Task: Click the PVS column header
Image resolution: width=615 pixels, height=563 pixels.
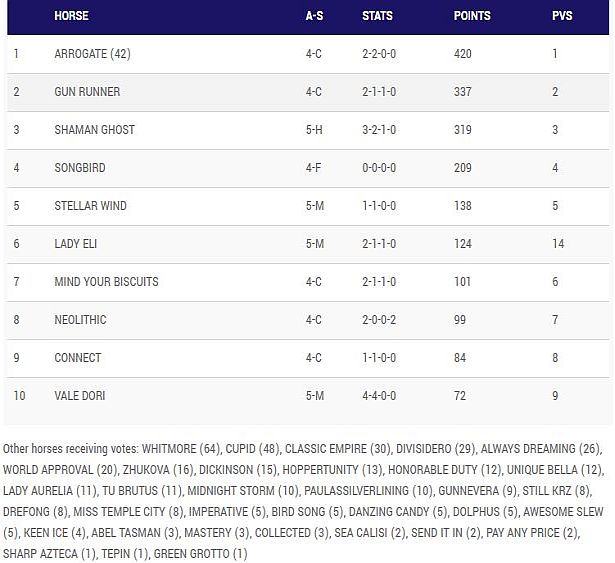Action: [561, 16]
